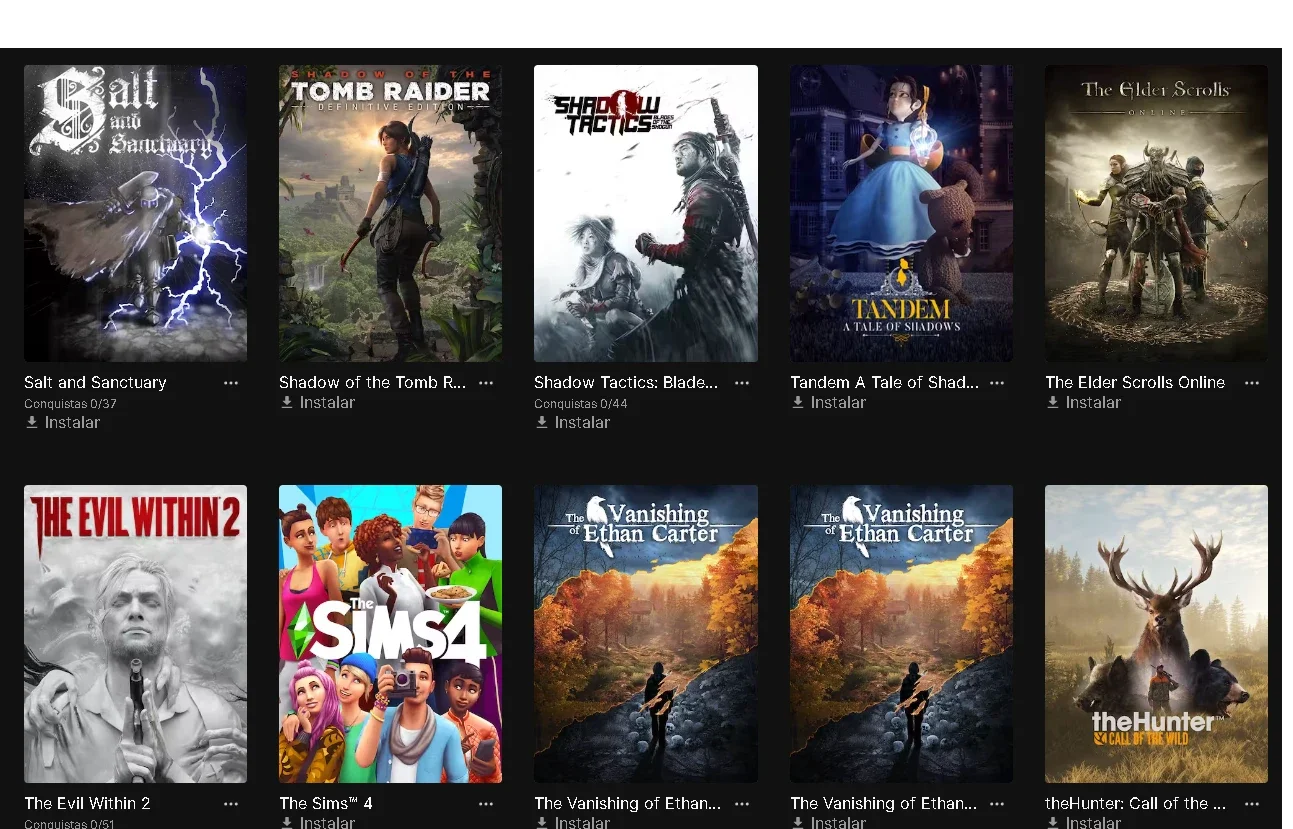Open options menu for Tandem A Tale of Shadows
The width and height of the screenshot is (1293, 829).
point(997,383)
